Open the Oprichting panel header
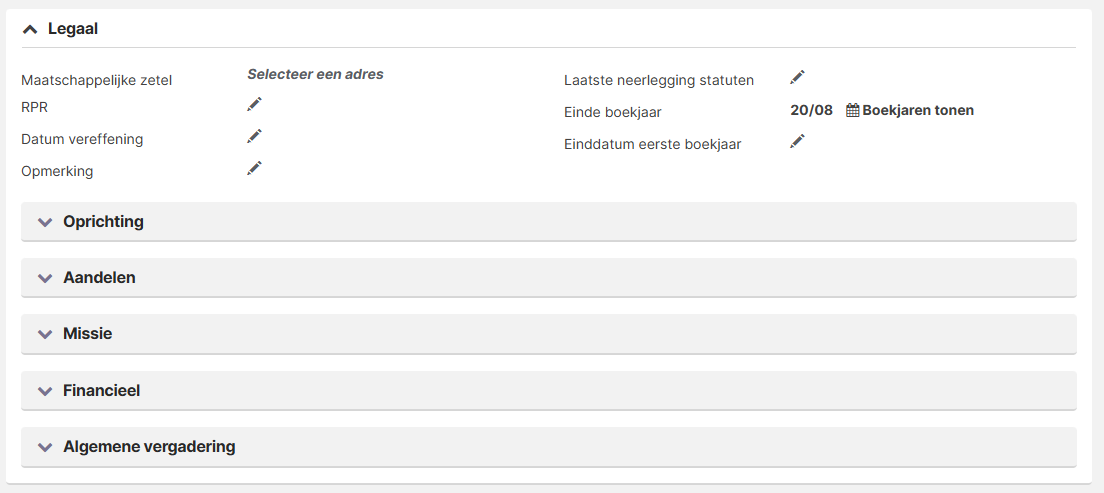The height and width of the screenshot is (493, 1104). point(548,222)
